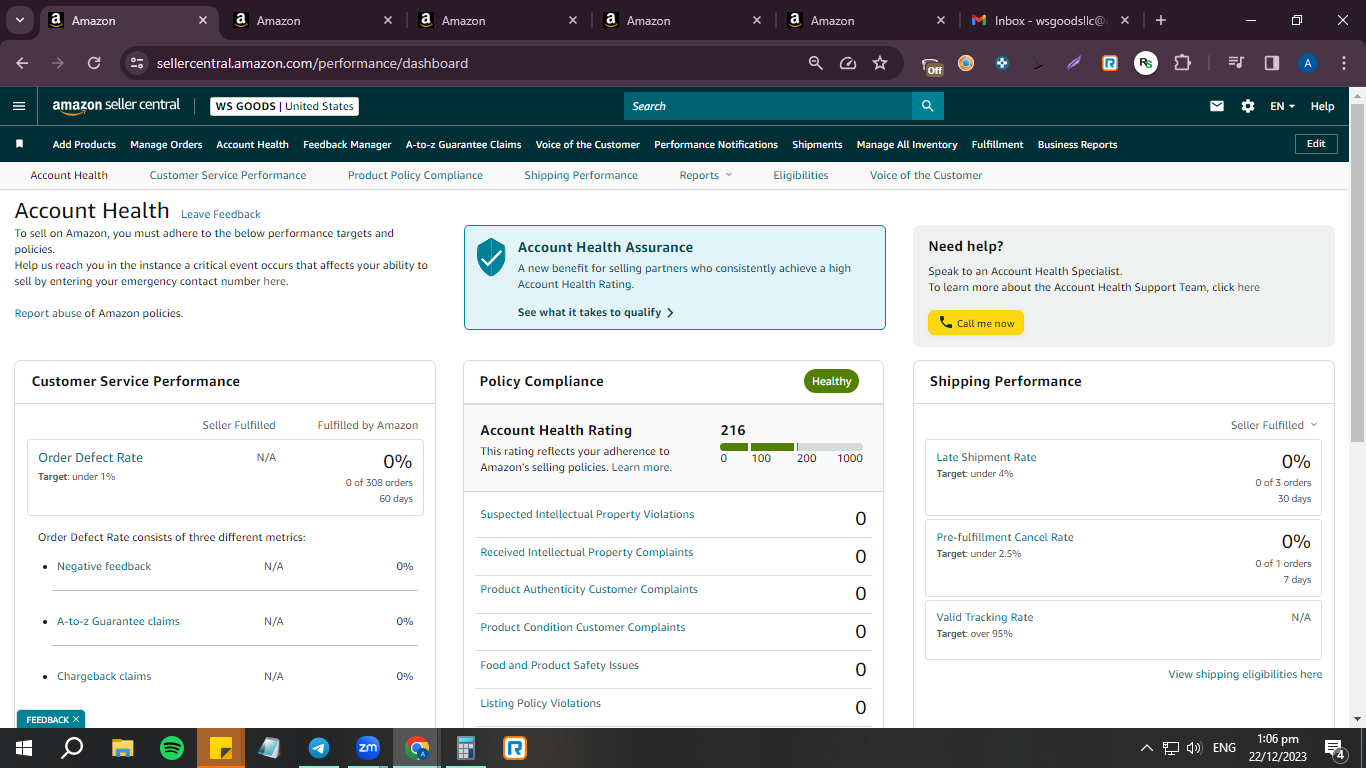Open the tab search chevron in Chrome
1366x768 pixels.
(19, 20)
